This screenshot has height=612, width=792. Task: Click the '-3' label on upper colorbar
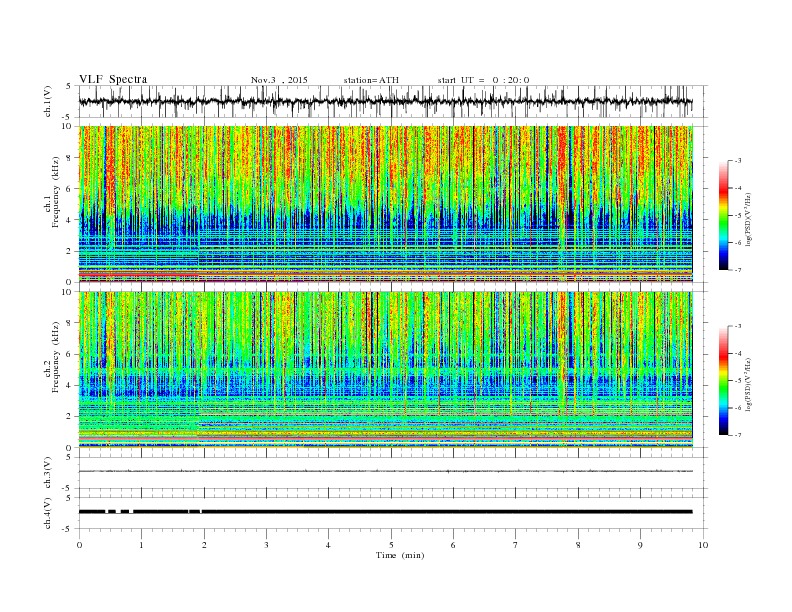[x=738, y=161]
